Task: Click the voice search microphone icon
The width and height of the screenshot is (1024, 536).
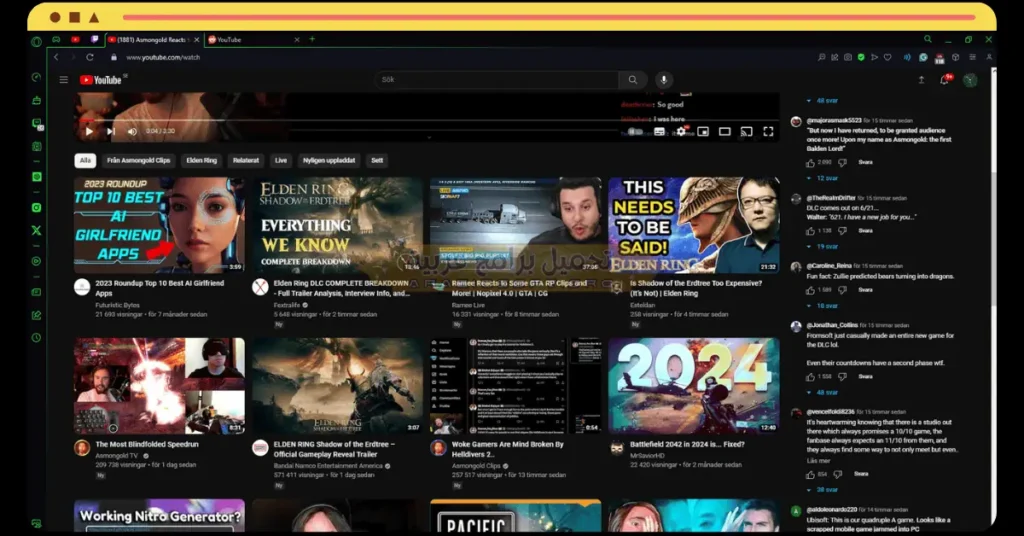Action: pyautogui.click(x=662, y=80)
